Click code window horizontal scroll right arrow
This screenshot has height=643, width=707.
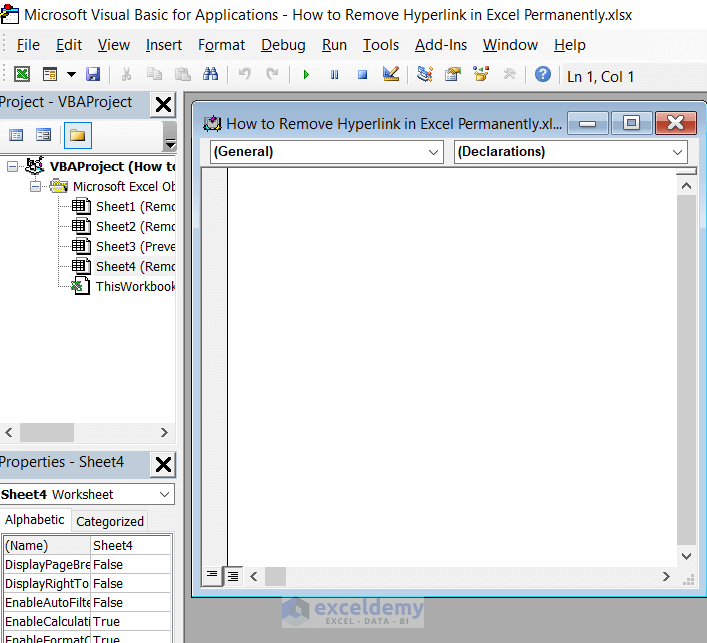[666, 576]
